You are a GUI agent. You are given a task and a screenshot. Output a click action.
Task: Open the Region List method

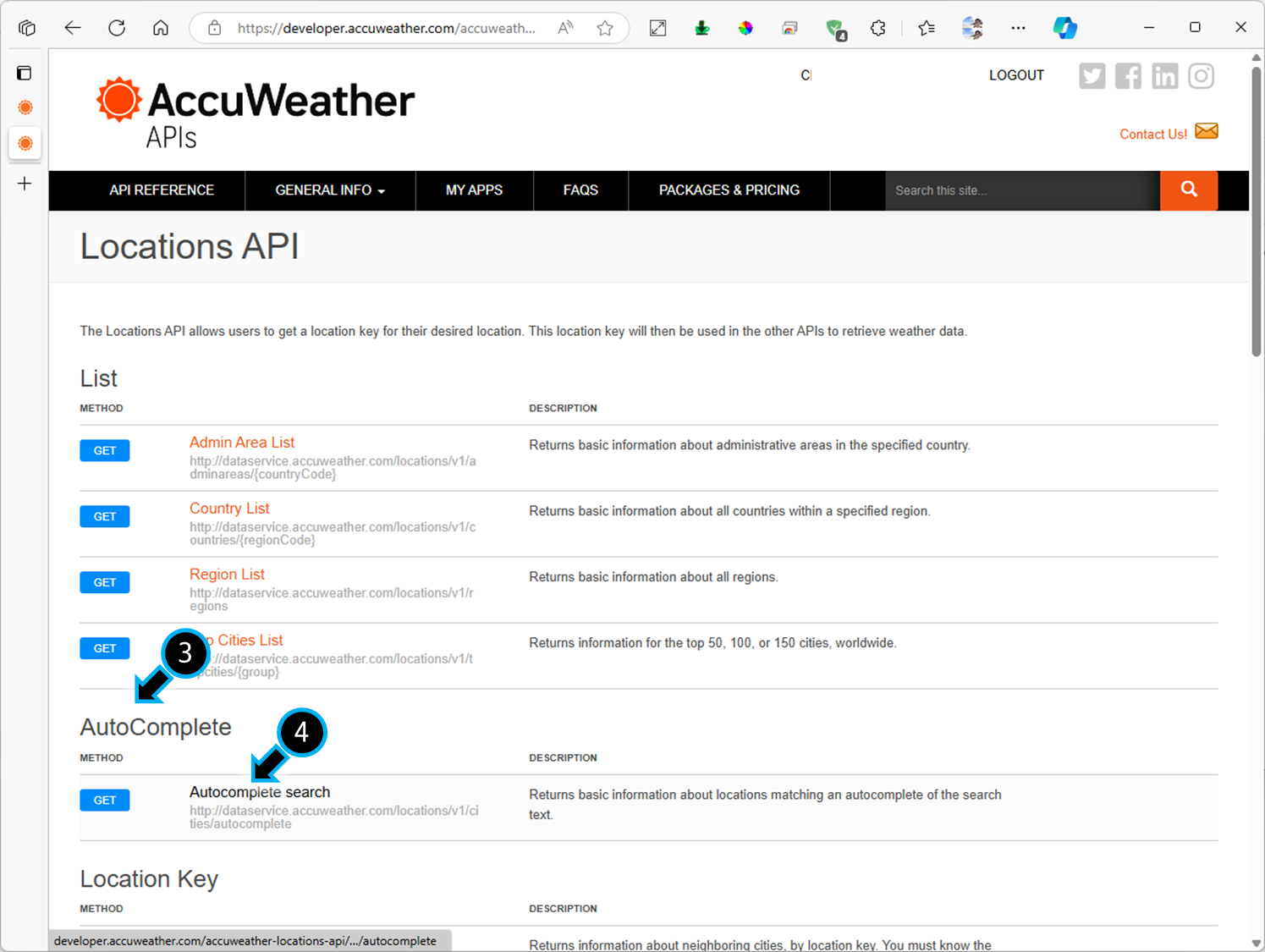point(227,575)
